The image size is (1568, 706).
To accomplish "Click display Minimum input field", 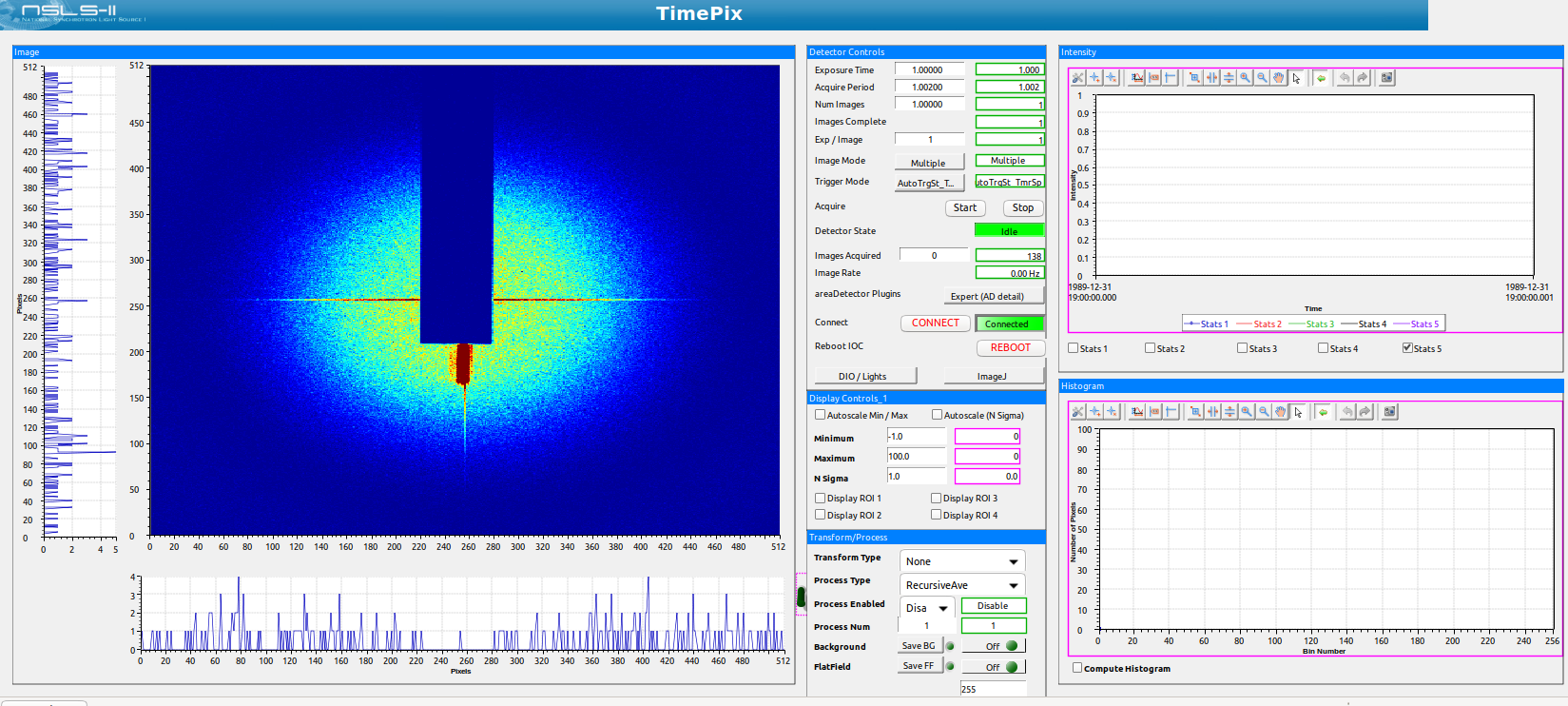I will pos(916,436).
